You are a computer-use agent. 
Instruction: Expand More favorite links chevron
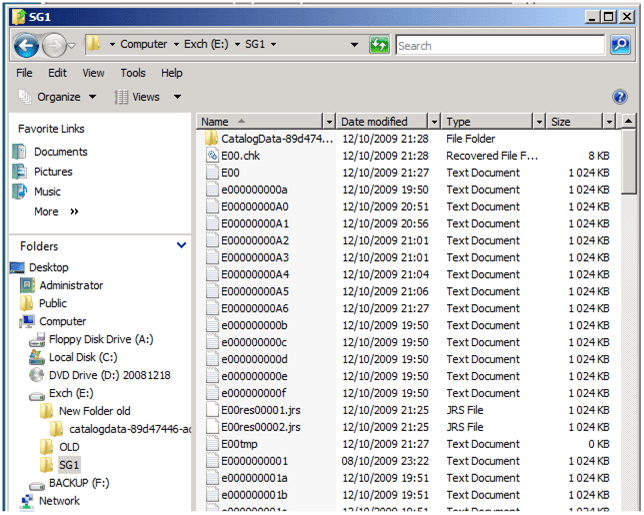(x=74, y=212)
